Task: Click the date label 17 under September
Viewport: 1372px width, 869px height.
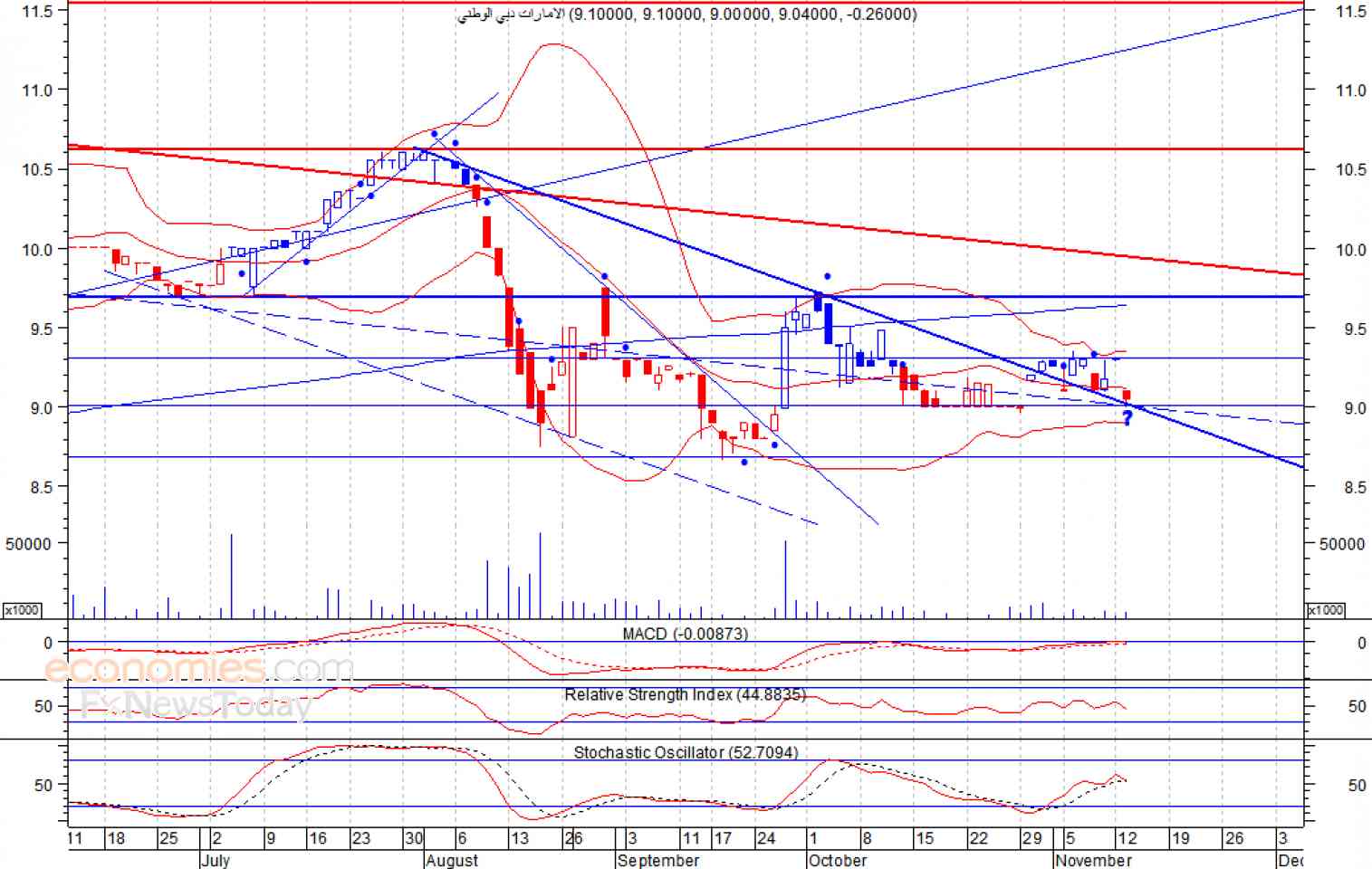Action: pos(722,838)
